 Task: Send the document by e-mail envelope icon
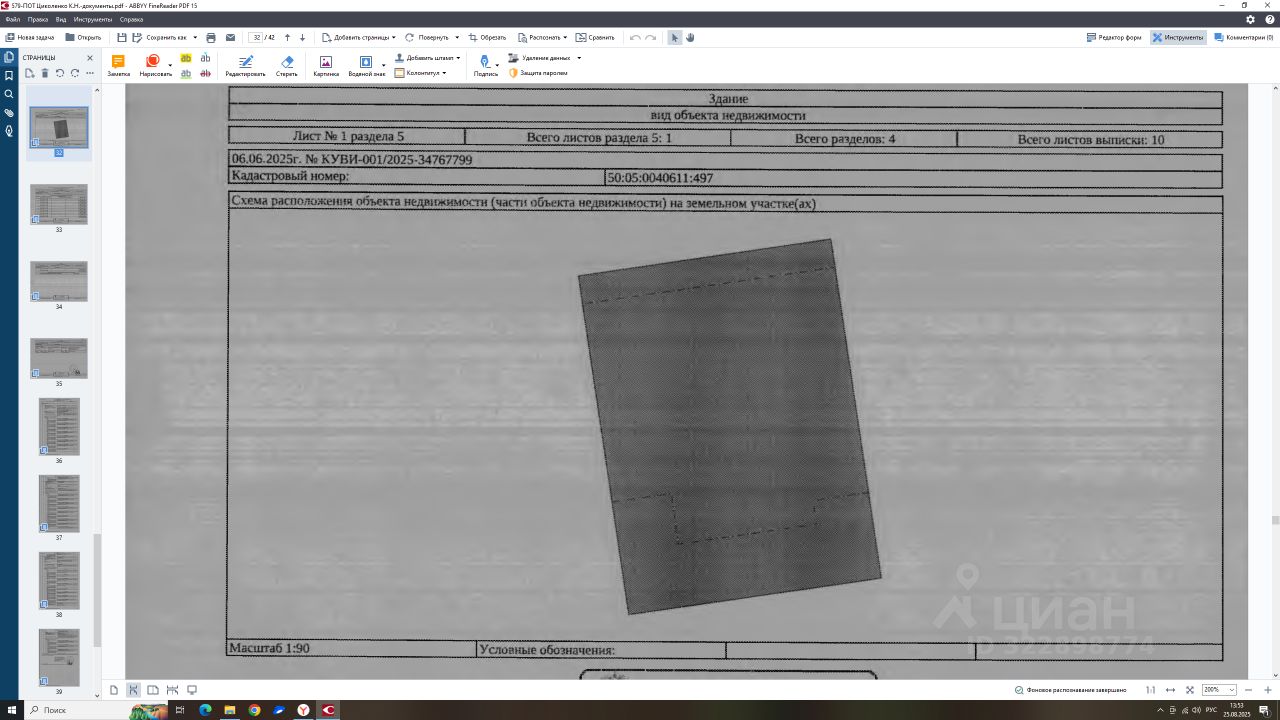coord(231,37)
